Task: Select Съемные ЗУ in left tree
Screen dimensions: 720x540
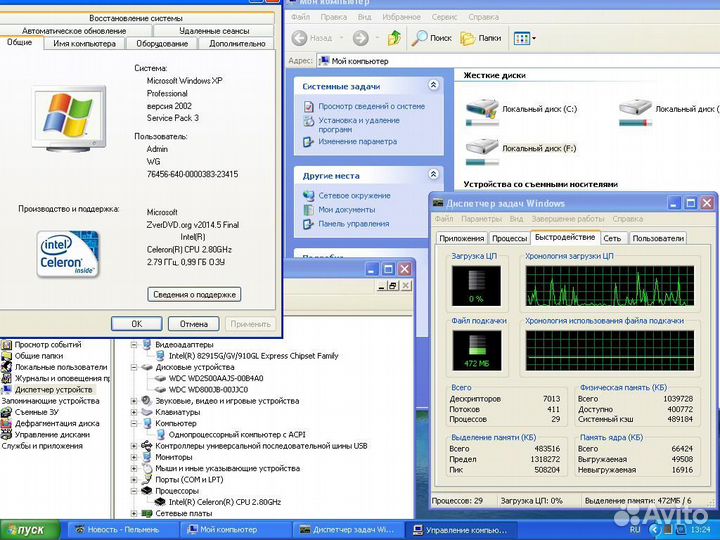Action: click(37, 412)
